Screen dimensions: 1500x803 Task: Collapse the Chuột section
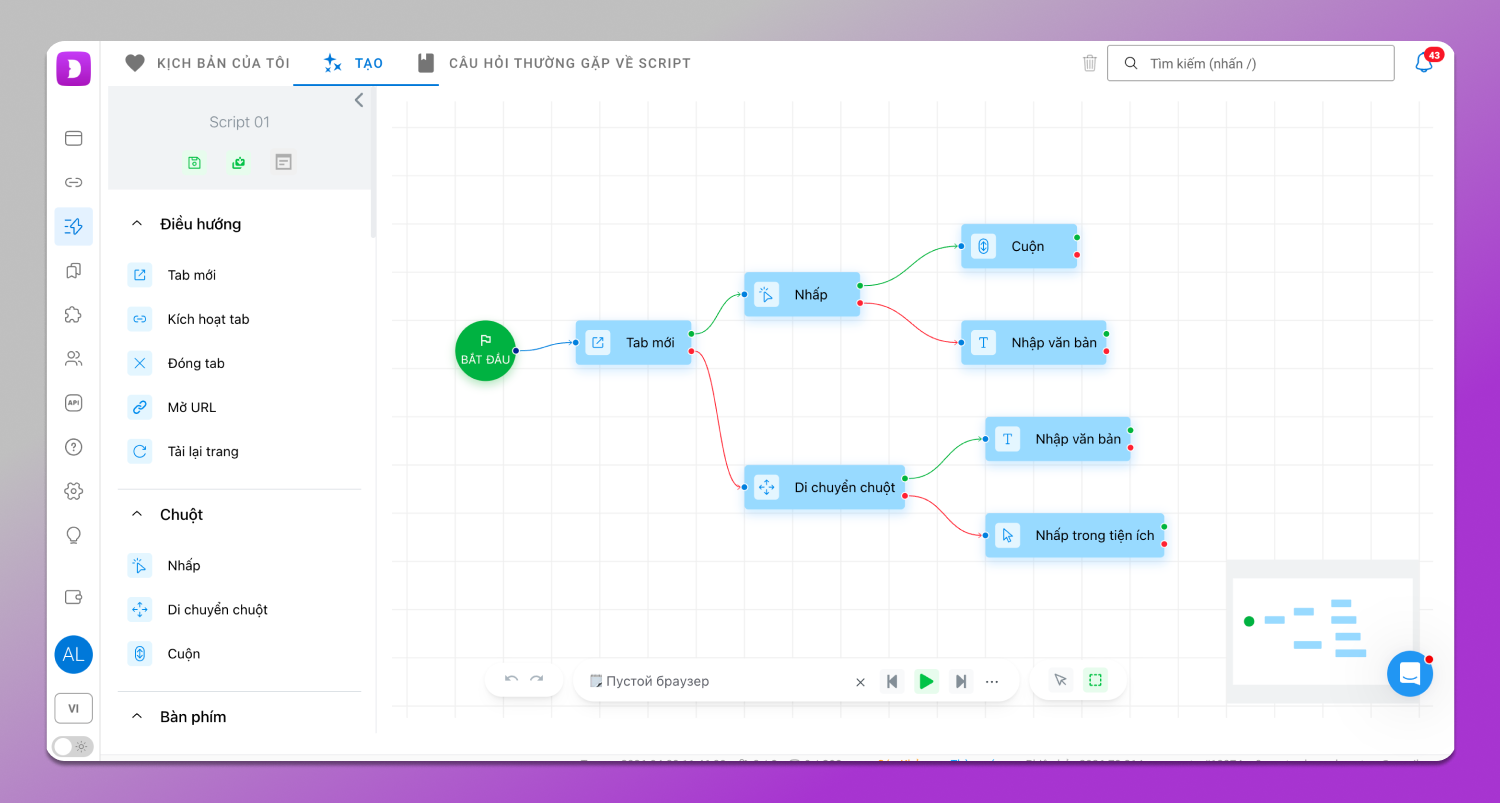137,515
